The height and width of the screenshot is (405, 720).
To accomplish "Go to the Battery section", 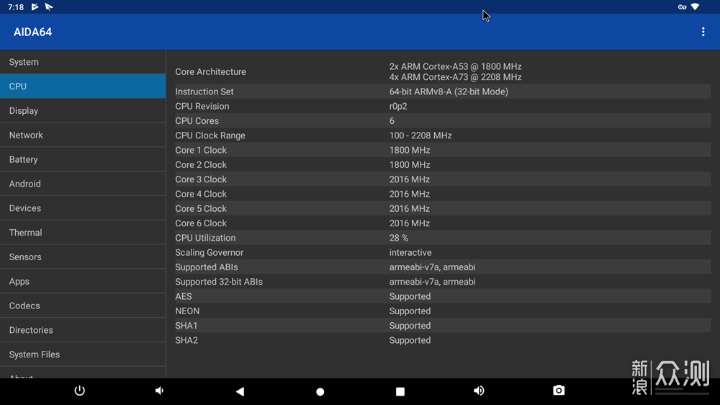I will [x=82, y=160].
